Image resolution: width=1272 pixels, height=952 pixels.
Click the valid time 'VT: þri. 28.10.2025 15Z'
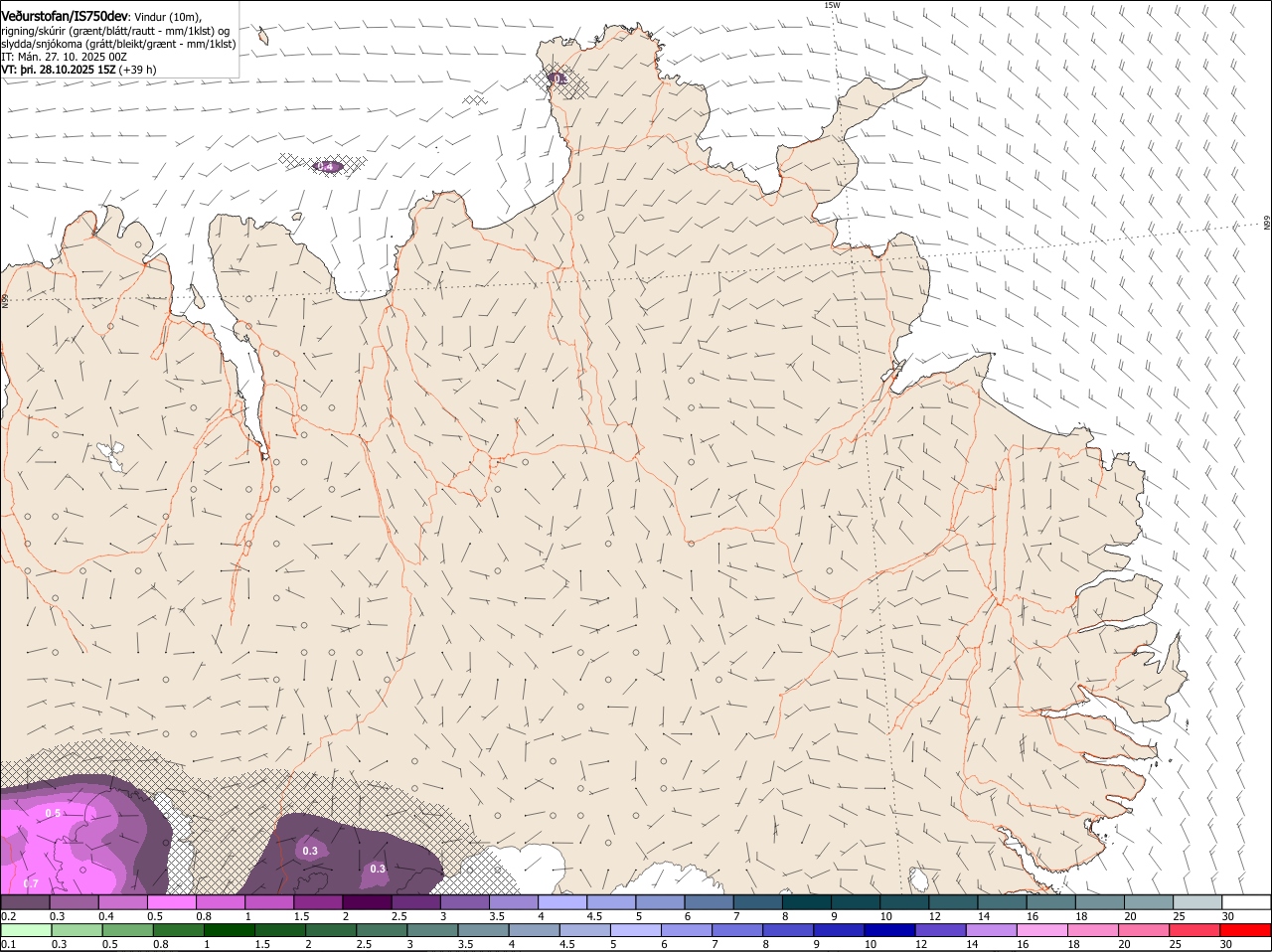pos(58,70)
